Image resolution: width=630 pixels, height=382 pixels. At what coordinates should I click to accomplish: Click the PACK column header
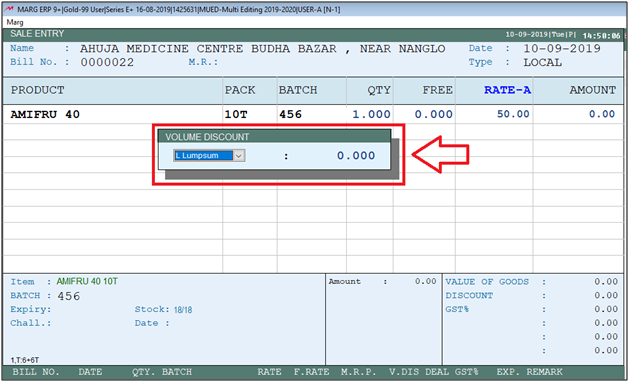coord(240,90)
